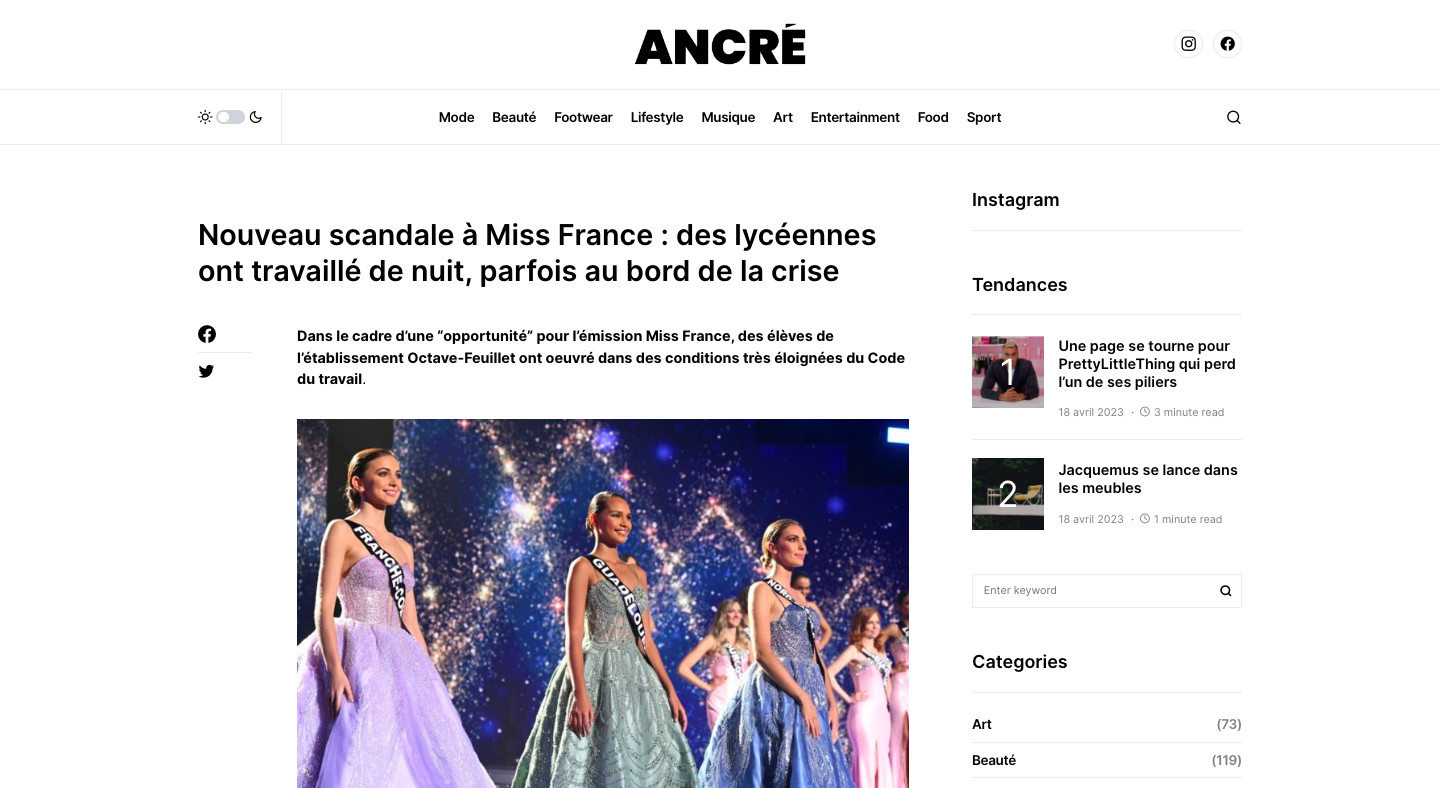Open the Beauté menu item
The height and width of the screenshot is (788, 1440).
pyautogui.click(x=514, y=117)
